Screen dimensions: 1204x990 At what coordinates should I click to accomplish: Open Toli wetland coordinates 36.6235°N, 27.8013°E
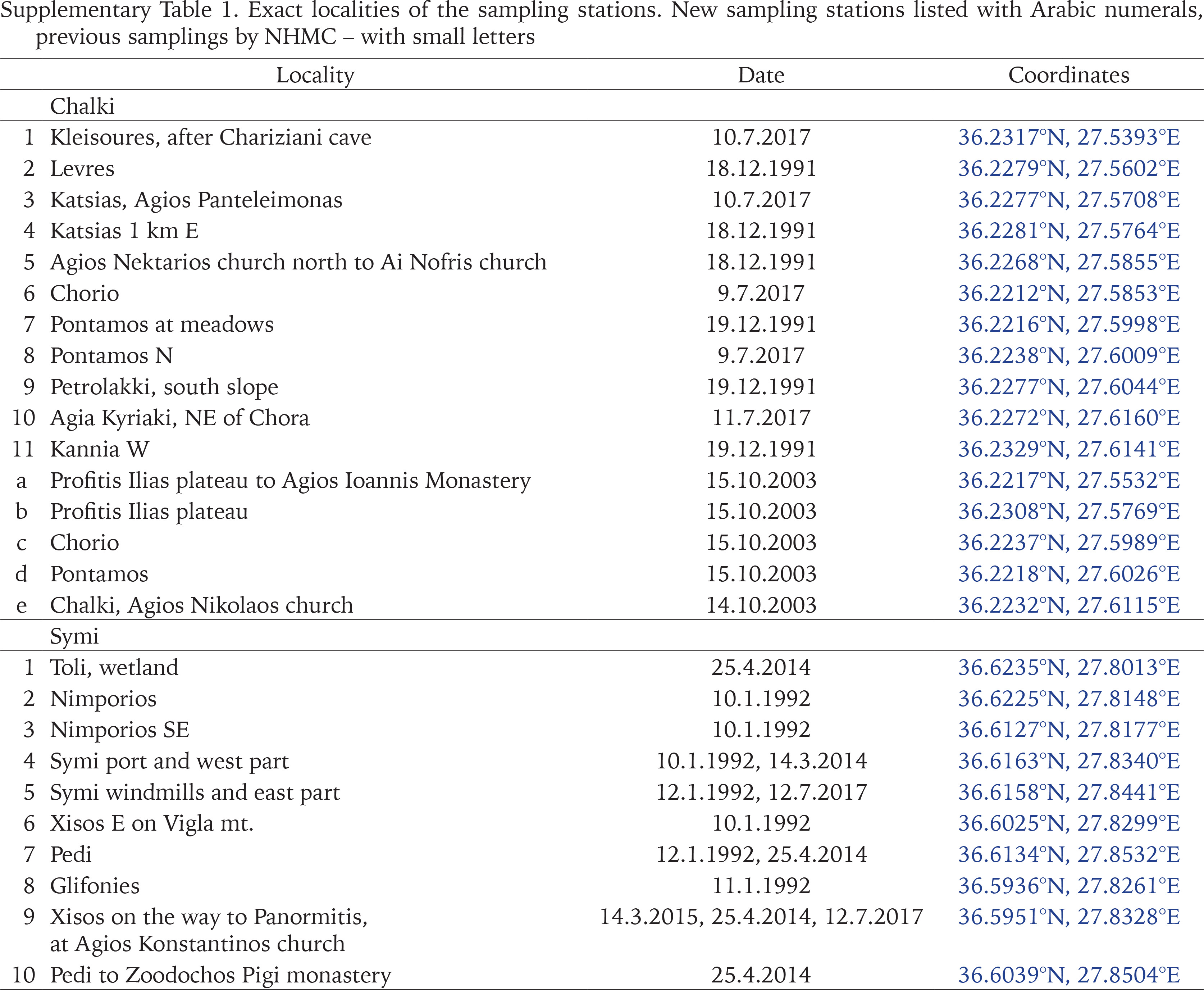[x=1069, y=668]
